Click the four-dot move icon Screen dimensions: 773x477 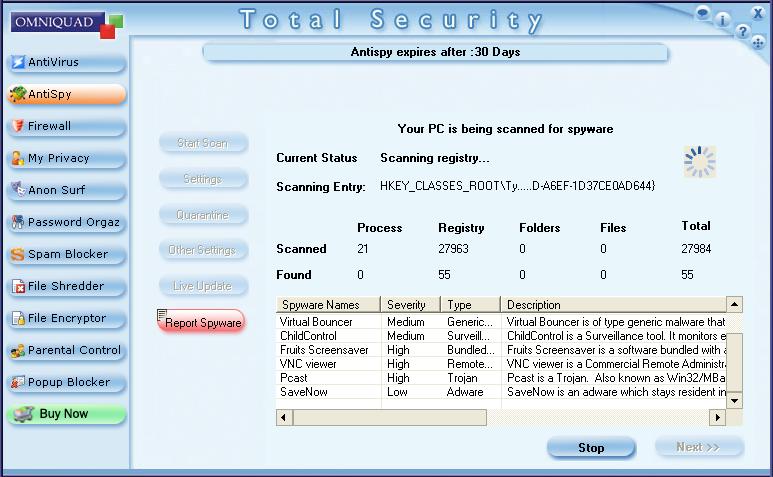(x=758, y=43)
